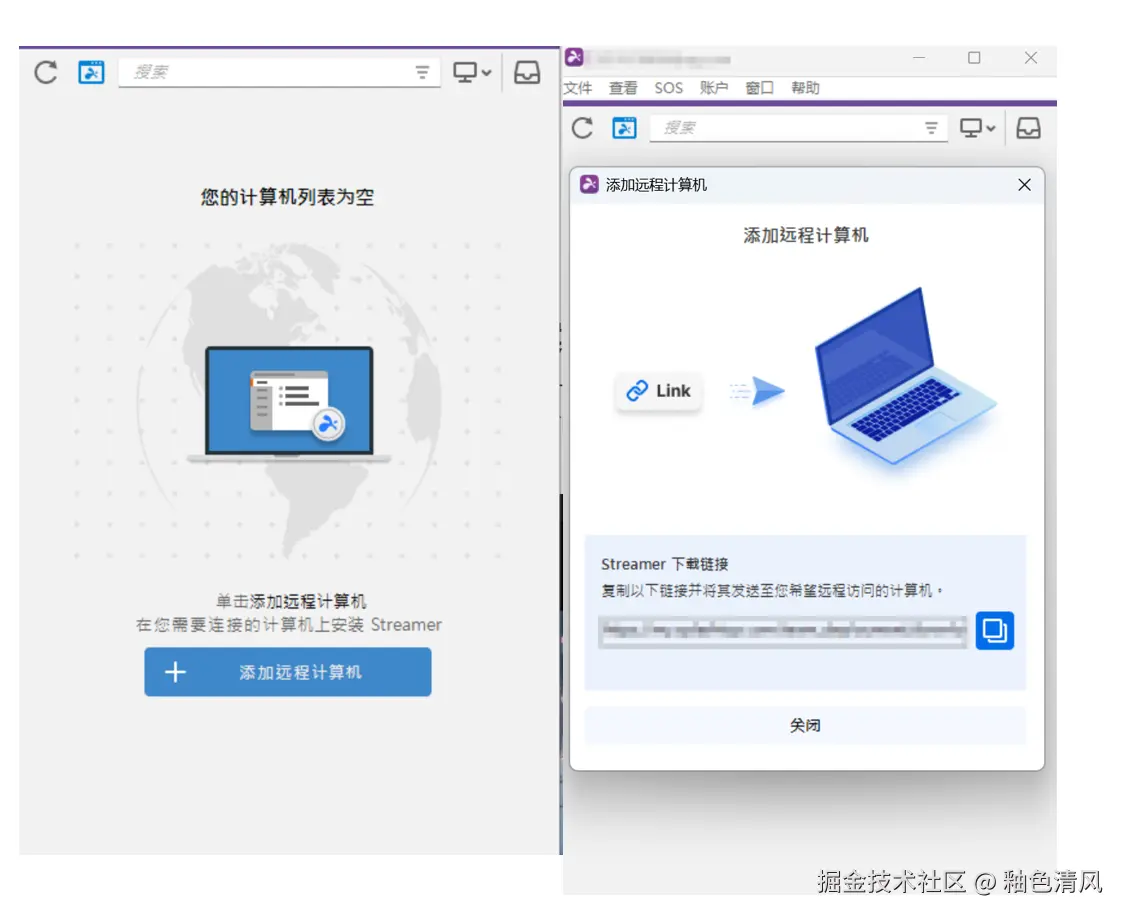Click the Link chip illustration
The image size is (1127, 920).
click(x=658, y=391)
